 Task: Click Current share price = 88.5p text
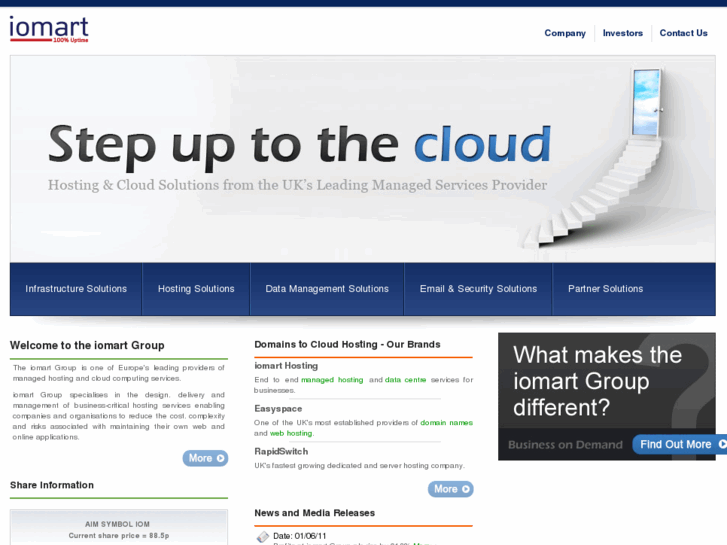pyautogui.click(x=119, y=536)
